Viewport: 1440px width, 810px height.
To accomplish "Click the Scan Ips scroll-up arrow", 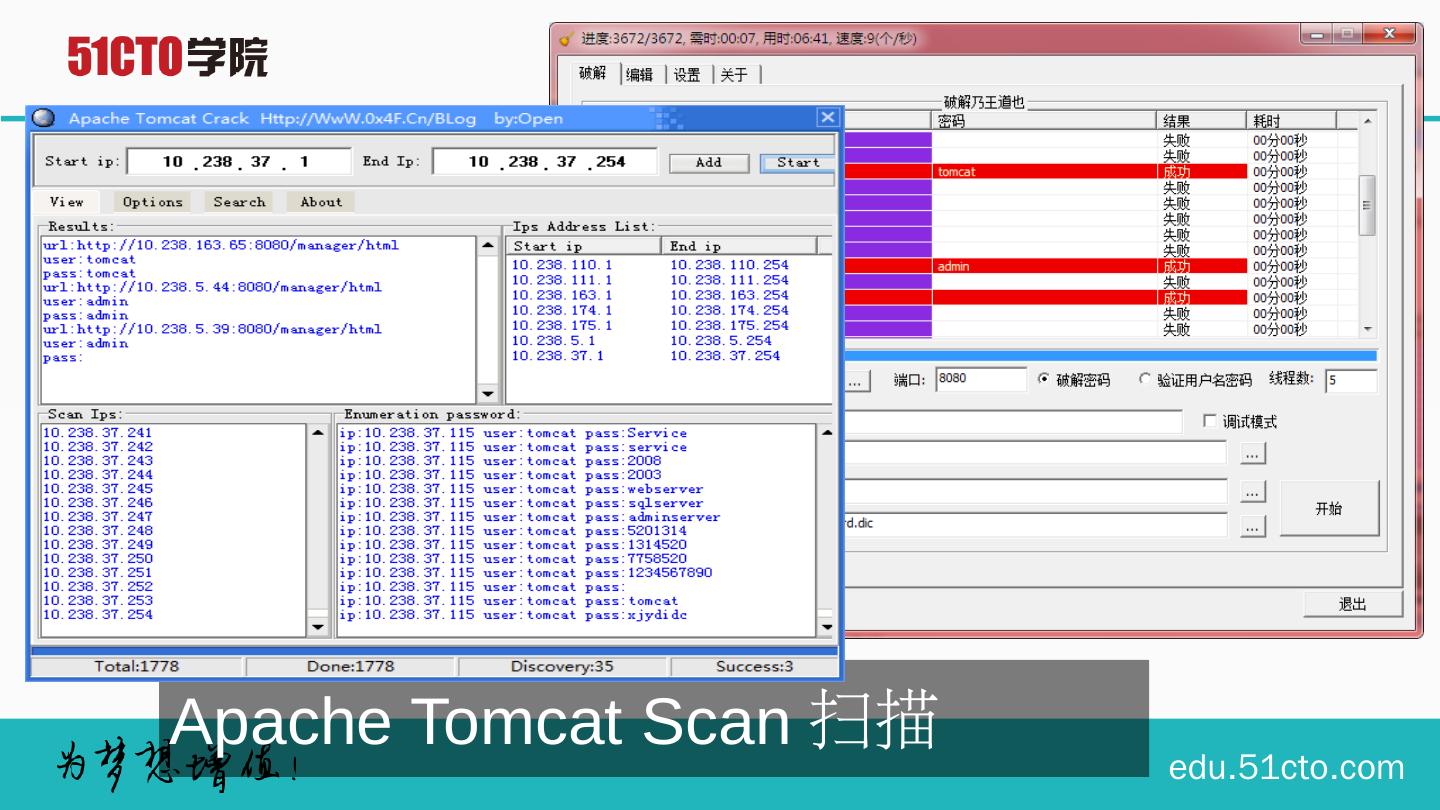I will 317,433.
